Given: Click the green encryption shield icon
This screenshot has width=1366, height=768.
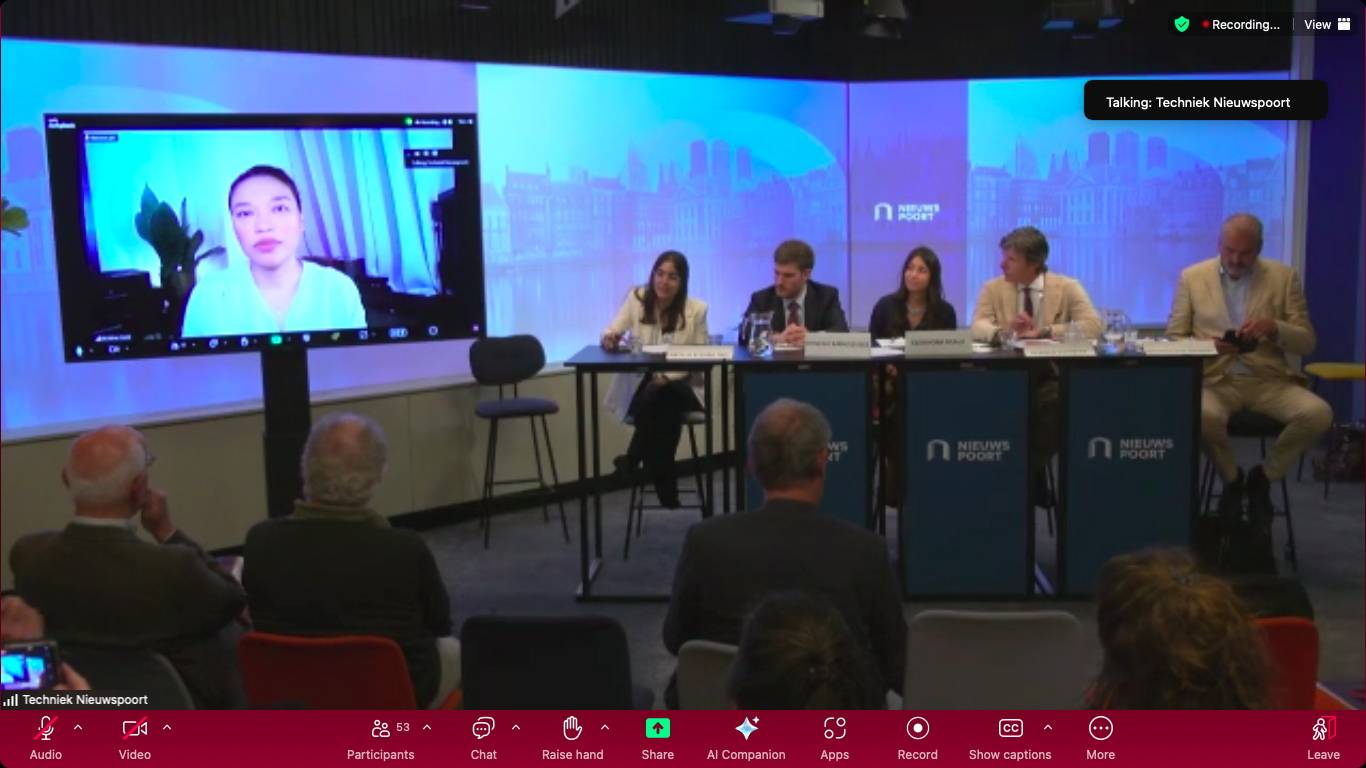Looking at the screenshot, I should coord(1182,24).
